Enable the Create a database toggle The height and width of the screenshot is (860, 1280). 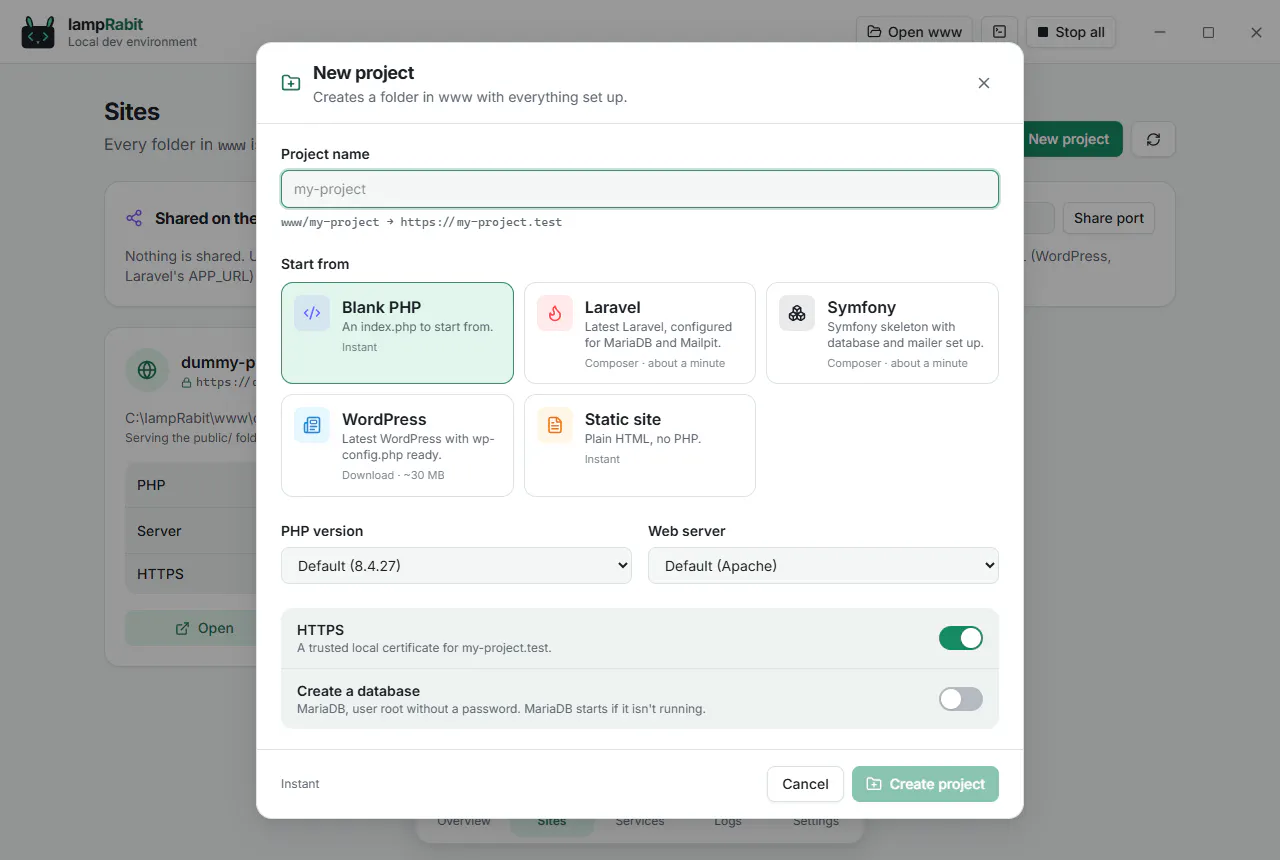960,699
